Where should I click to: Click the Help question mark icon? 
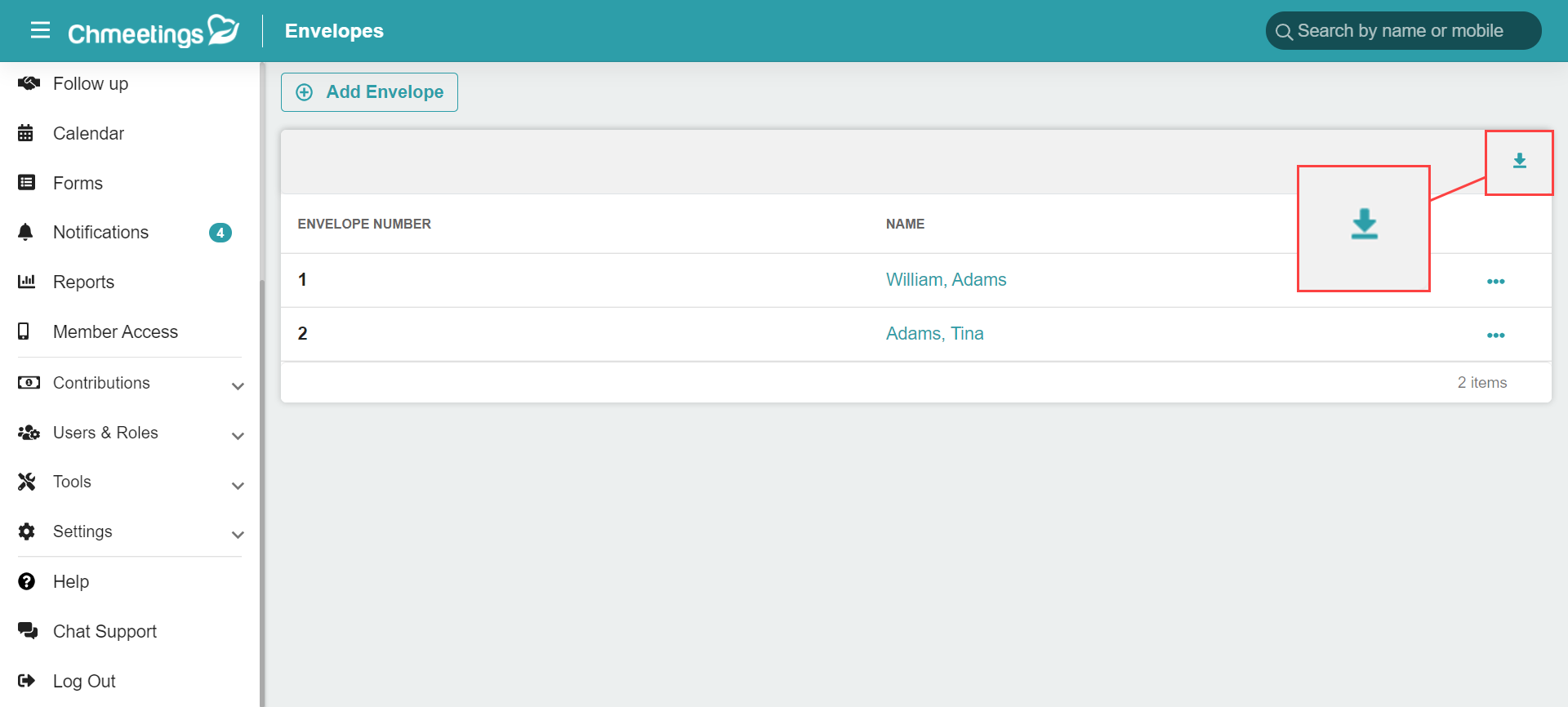[27, 581]
